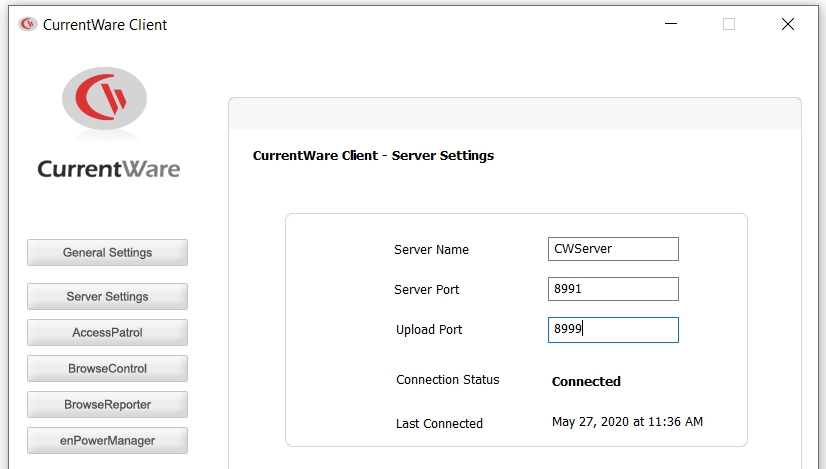Minimize the CurrentWare Client window

[x=671, y=24]
